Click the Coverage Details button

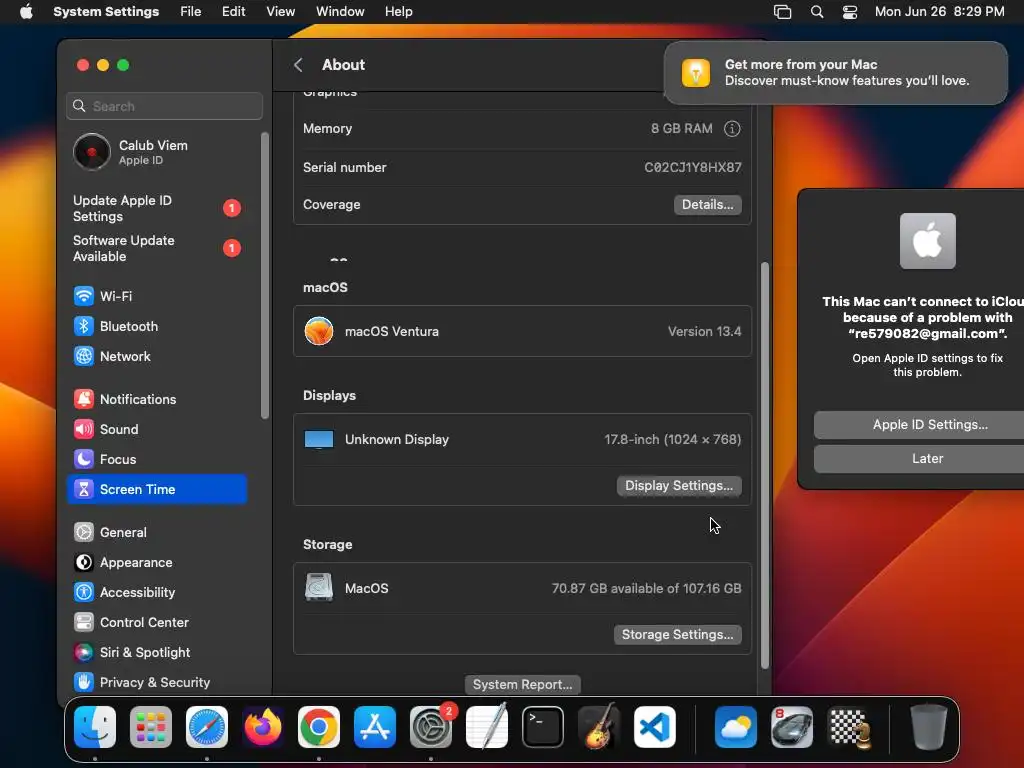[x=707, y=204]
